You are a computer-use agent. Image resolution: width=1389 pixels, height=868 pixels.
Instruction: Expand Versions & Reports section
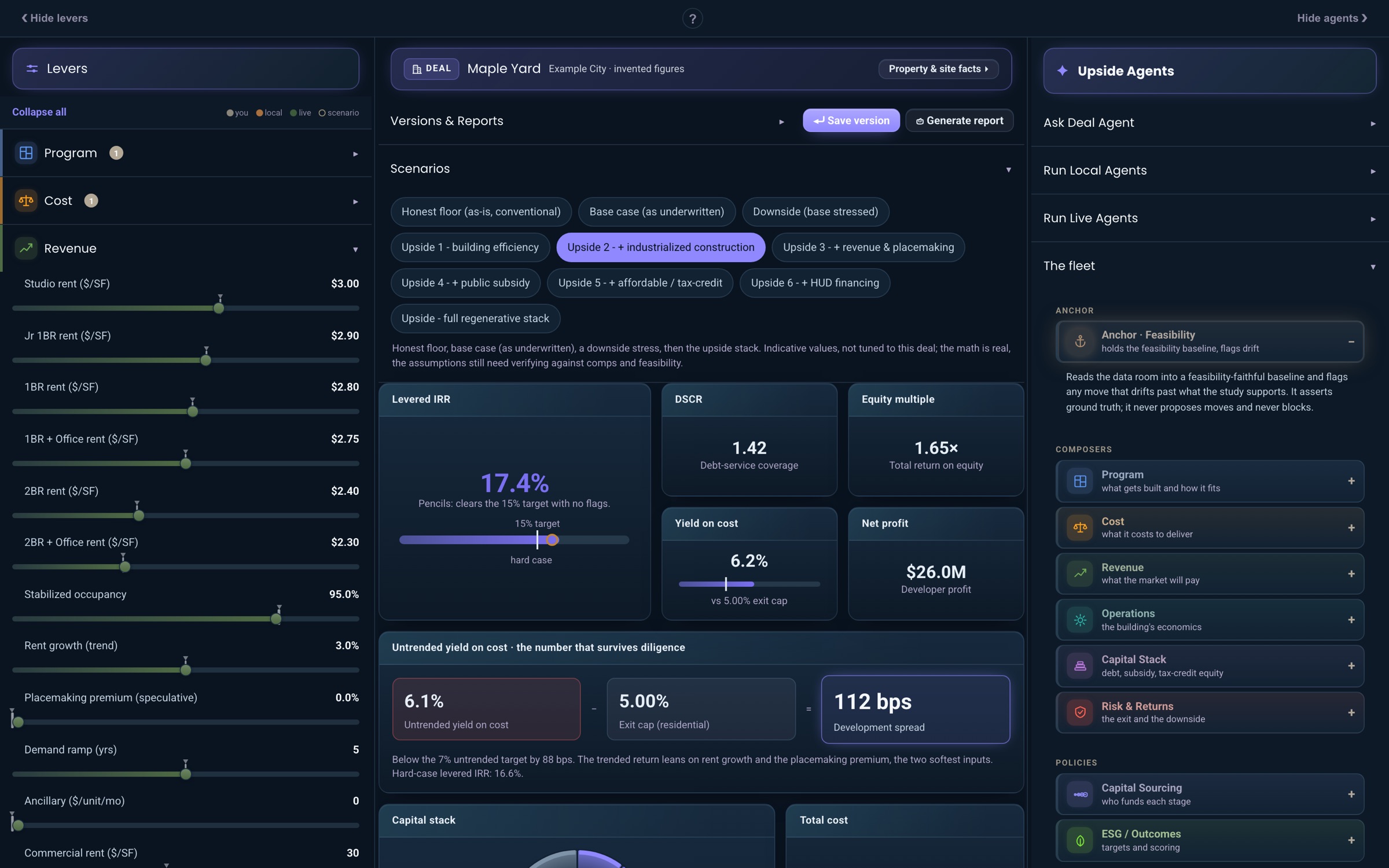781,122
